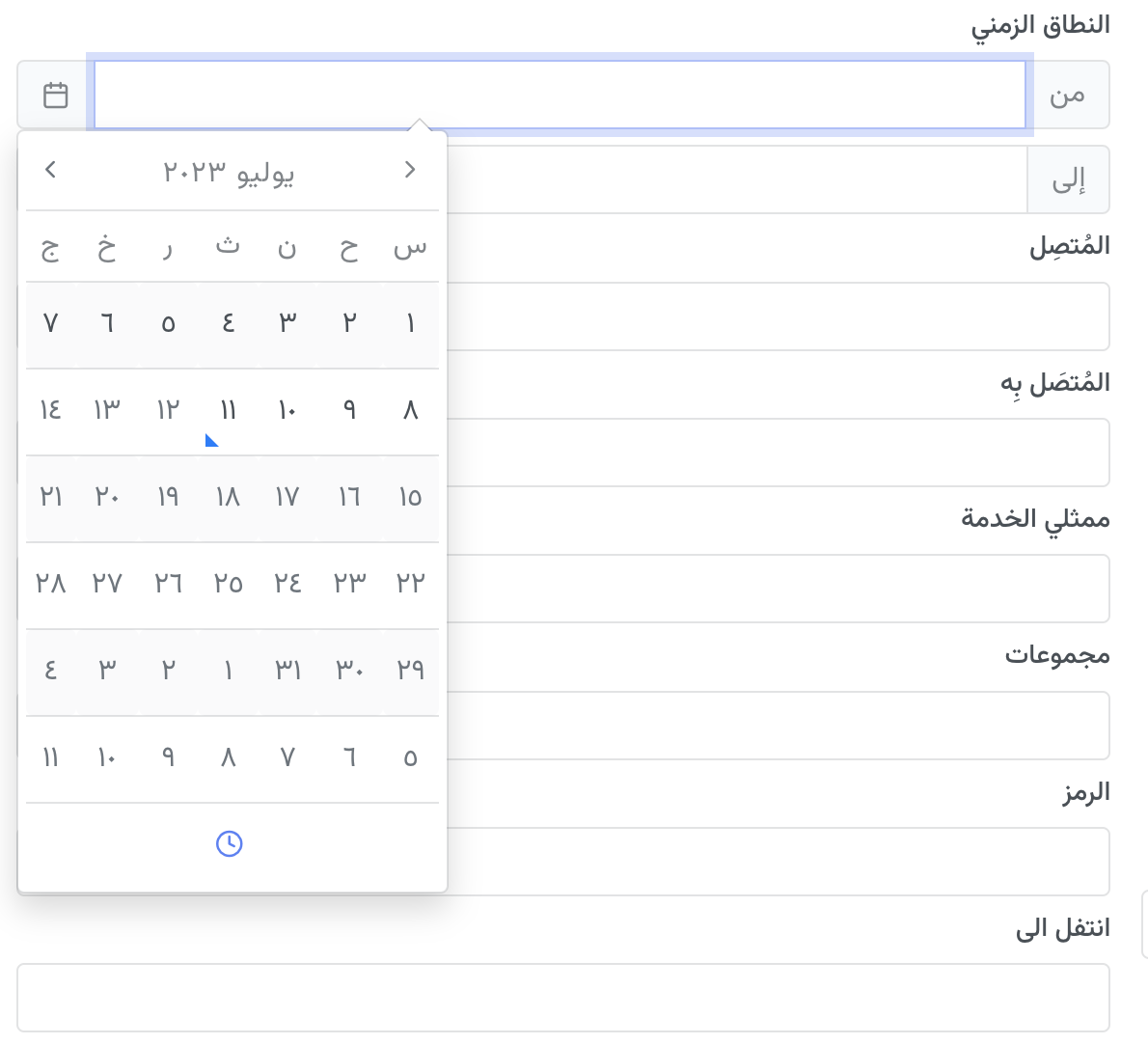The width and height of the screenshot is (1148, 1044).
Task: Select day ١١ marked as today
Action: [229, 410]
